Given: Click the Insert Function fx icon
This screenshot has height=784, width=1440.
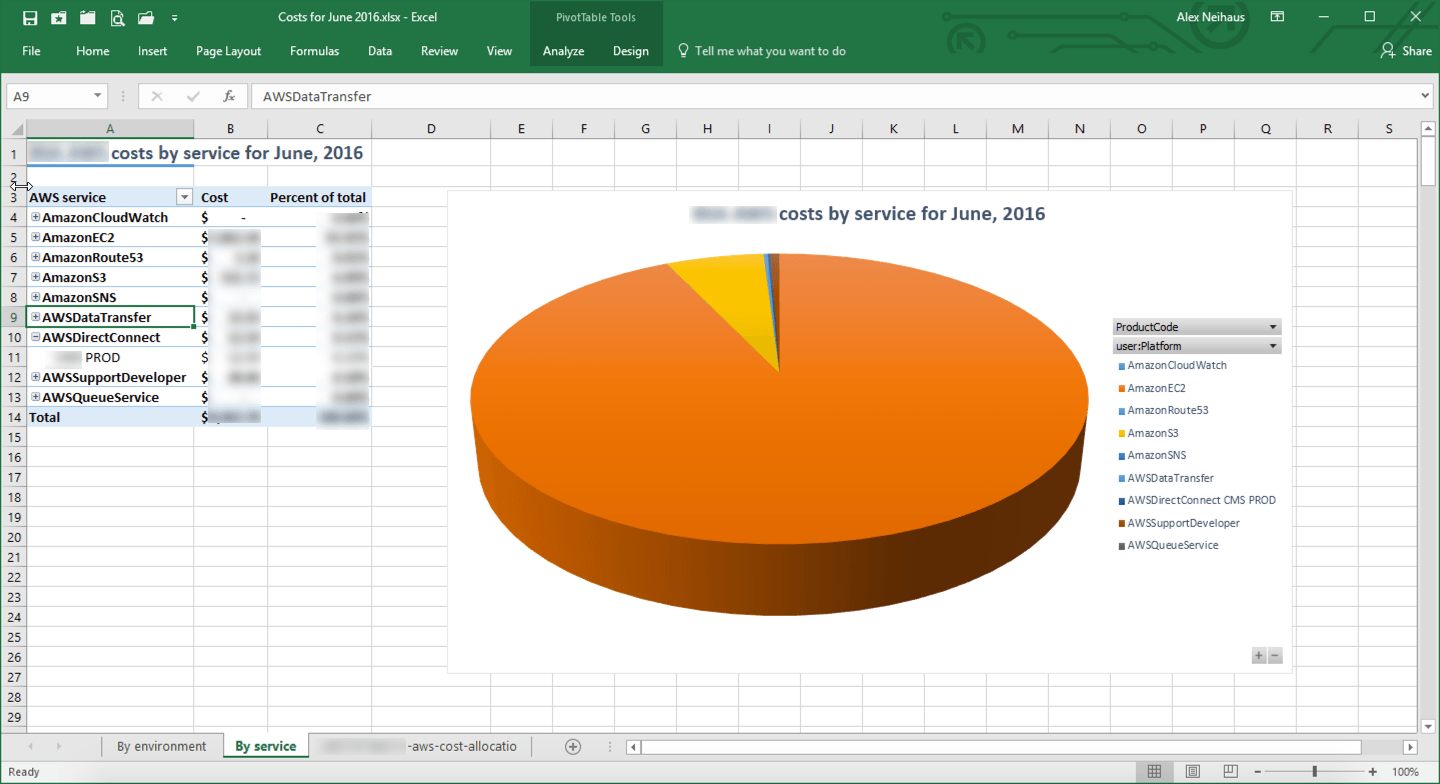Looking at the screenshot, I should 229,96.
